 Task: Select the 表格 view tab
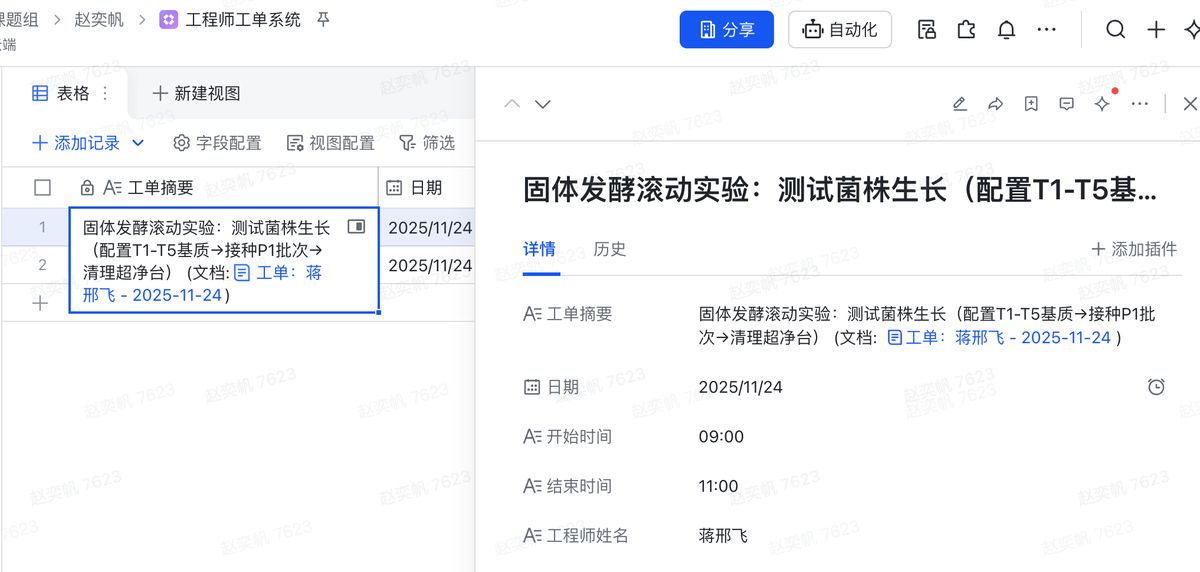pyautogui.click(x=61, y=93)
